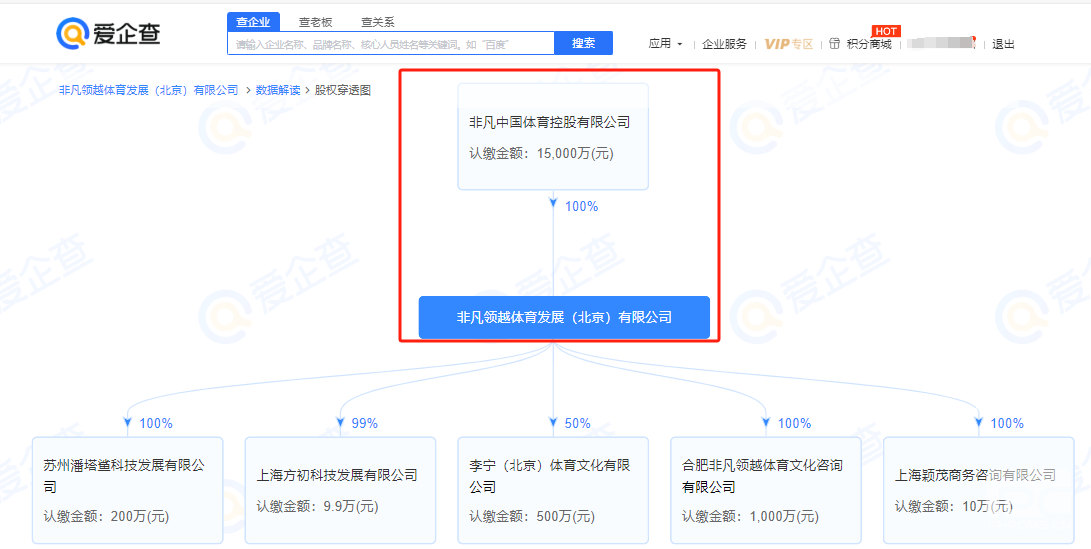Click the arrow above 上海颖茂商务咨询 node
Image resolution: width=1091 pixels, height=549 pixels.
pyautogui.click(x=979, y=423)
